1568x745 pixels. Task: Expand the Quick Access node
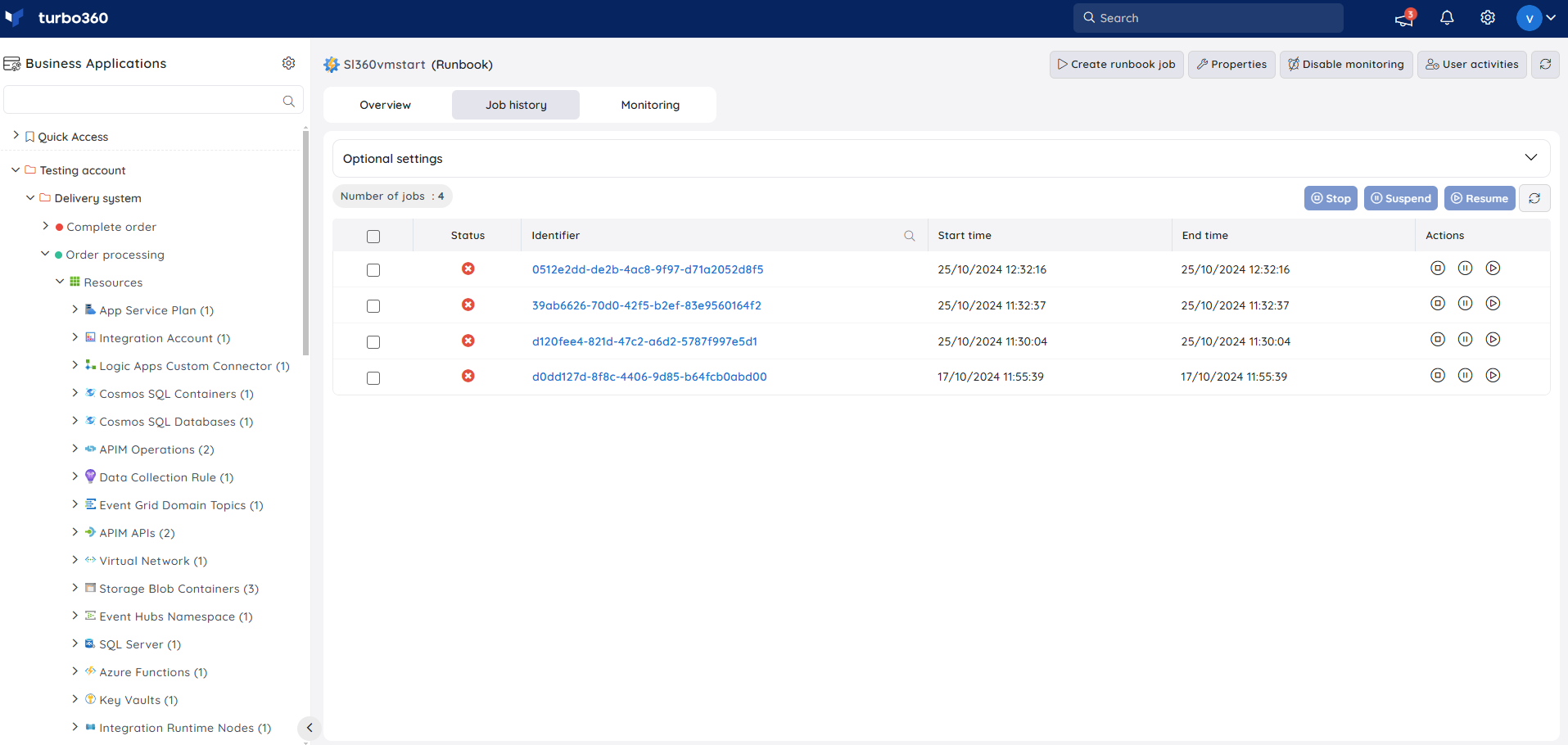16,135
